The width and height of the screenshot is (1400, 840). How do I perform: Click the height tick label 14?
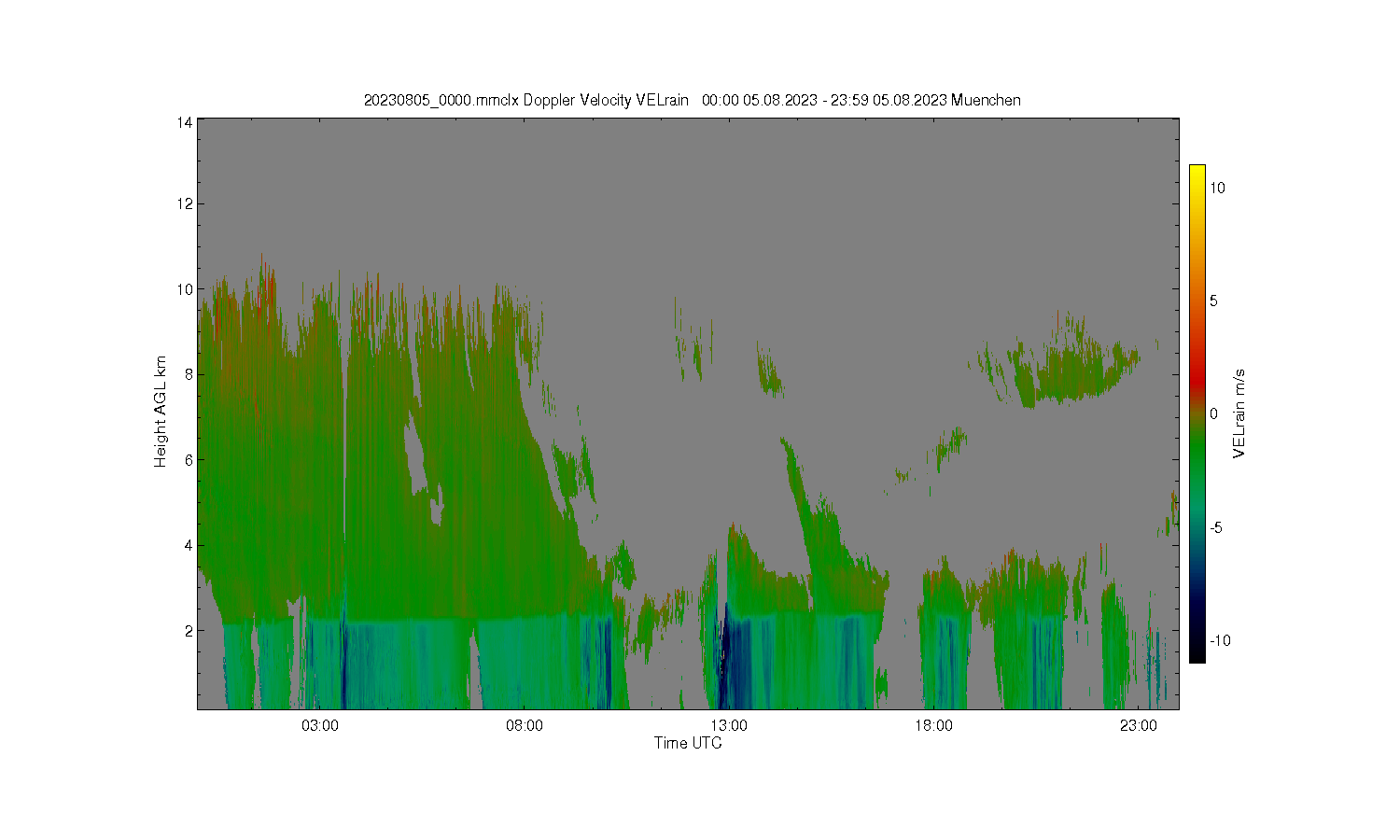pos(185,122)
